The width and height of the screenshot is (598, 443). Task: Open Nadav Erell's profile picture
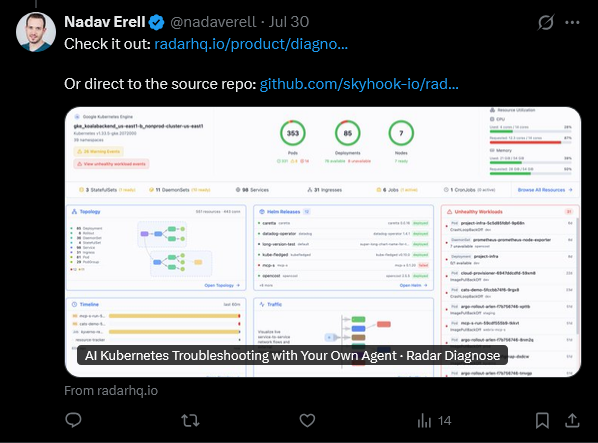coord(36,32)
